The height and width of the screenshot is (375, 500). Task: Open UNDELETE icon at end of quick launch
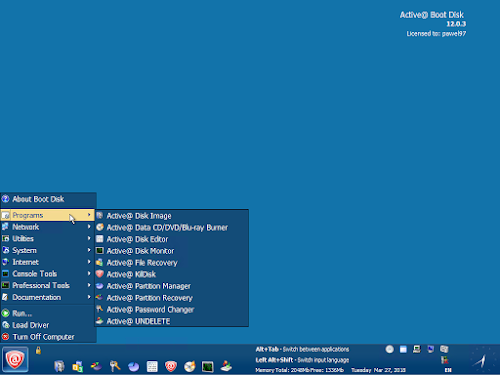click(x=226, y=366)
